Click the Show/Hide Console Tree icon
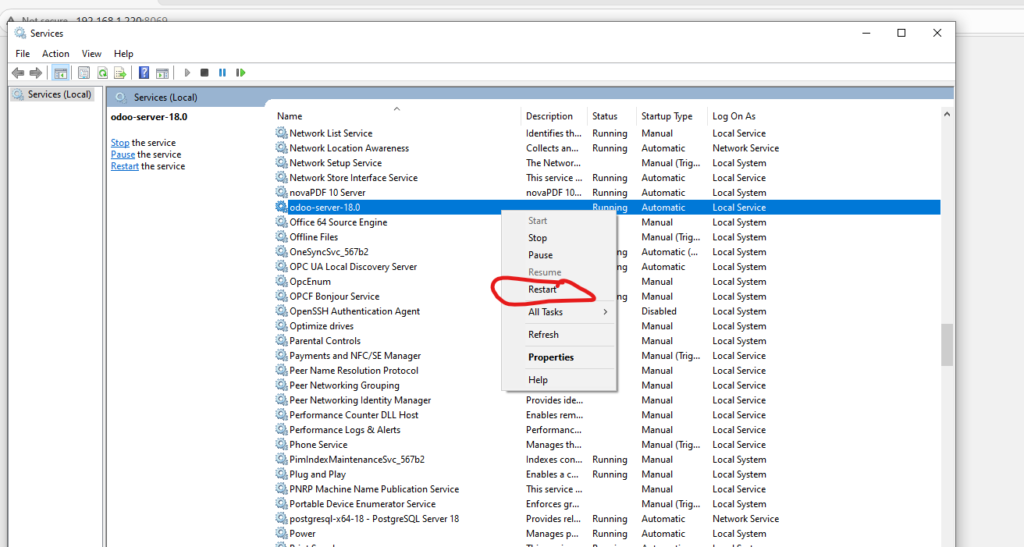The image size is (1024, 547). [61, 73]
